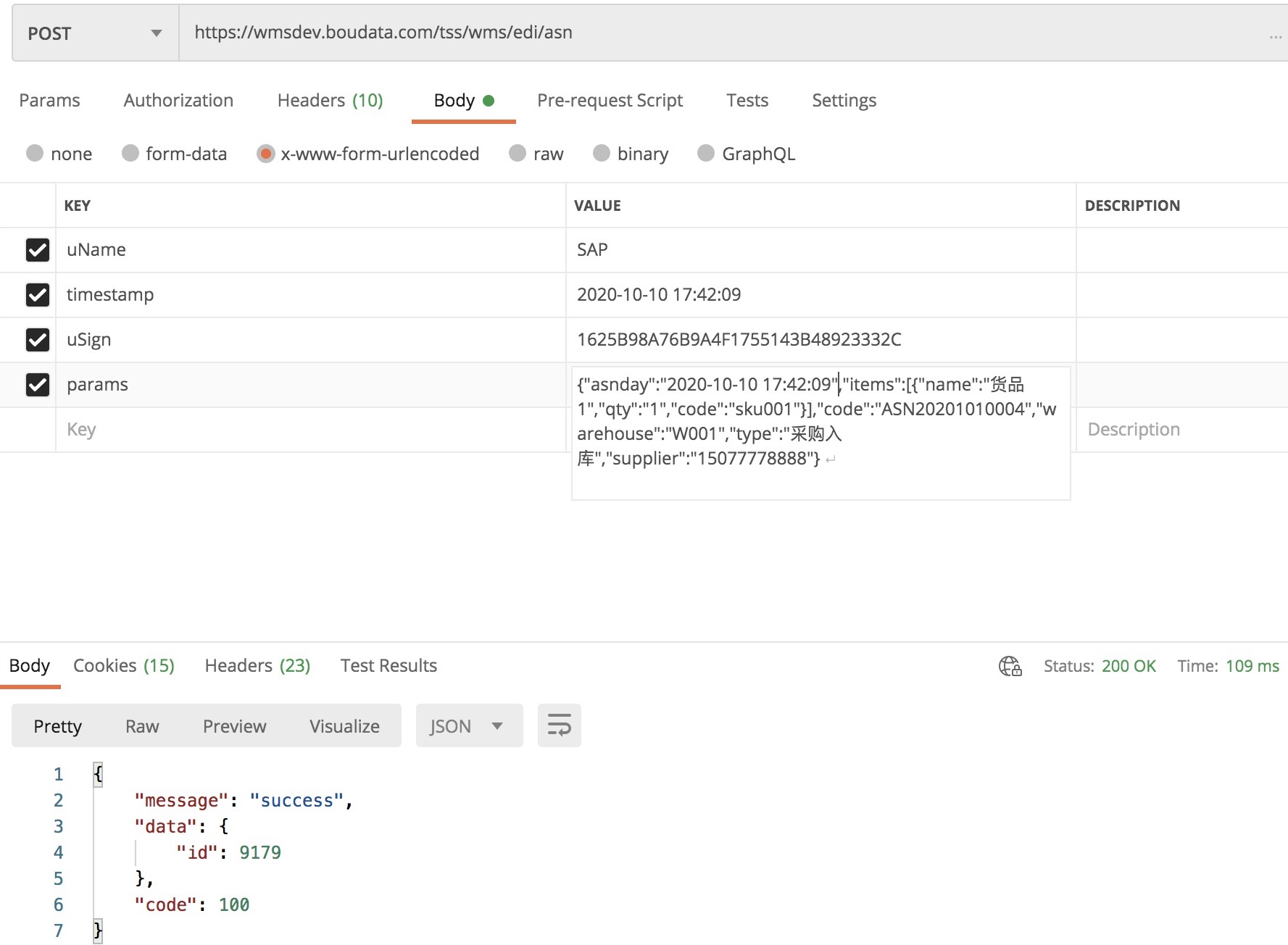Open the POST method dropdown
Image resolution: width=1288 pixels, height=945 pixels.
[95, 33]
